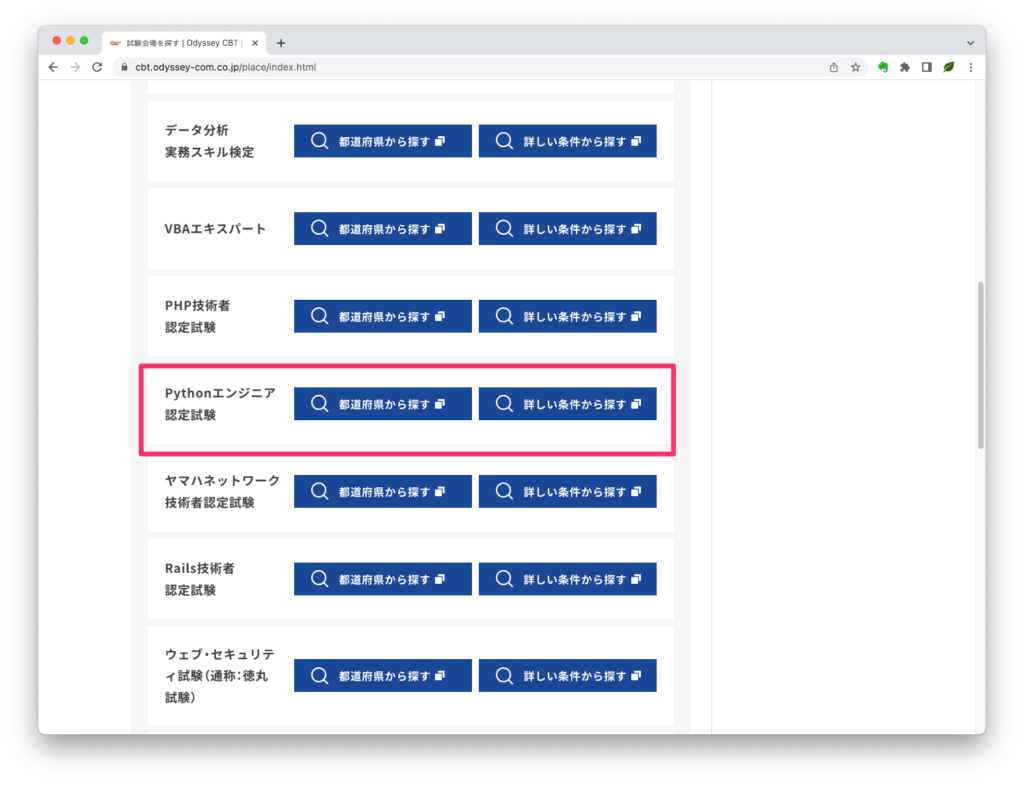
Task: Open the Extensions puzzle piece icon
Action: pos(905,67)
